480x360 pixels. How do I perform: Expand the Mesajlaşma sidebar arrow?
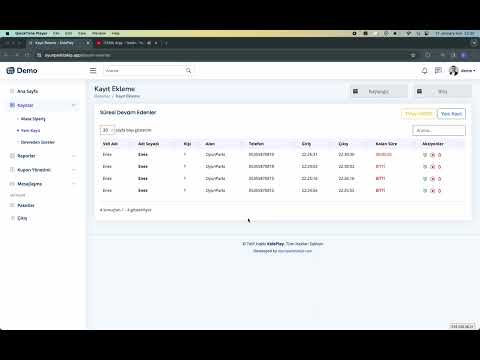pyautogui.click(x=74, y=184)
